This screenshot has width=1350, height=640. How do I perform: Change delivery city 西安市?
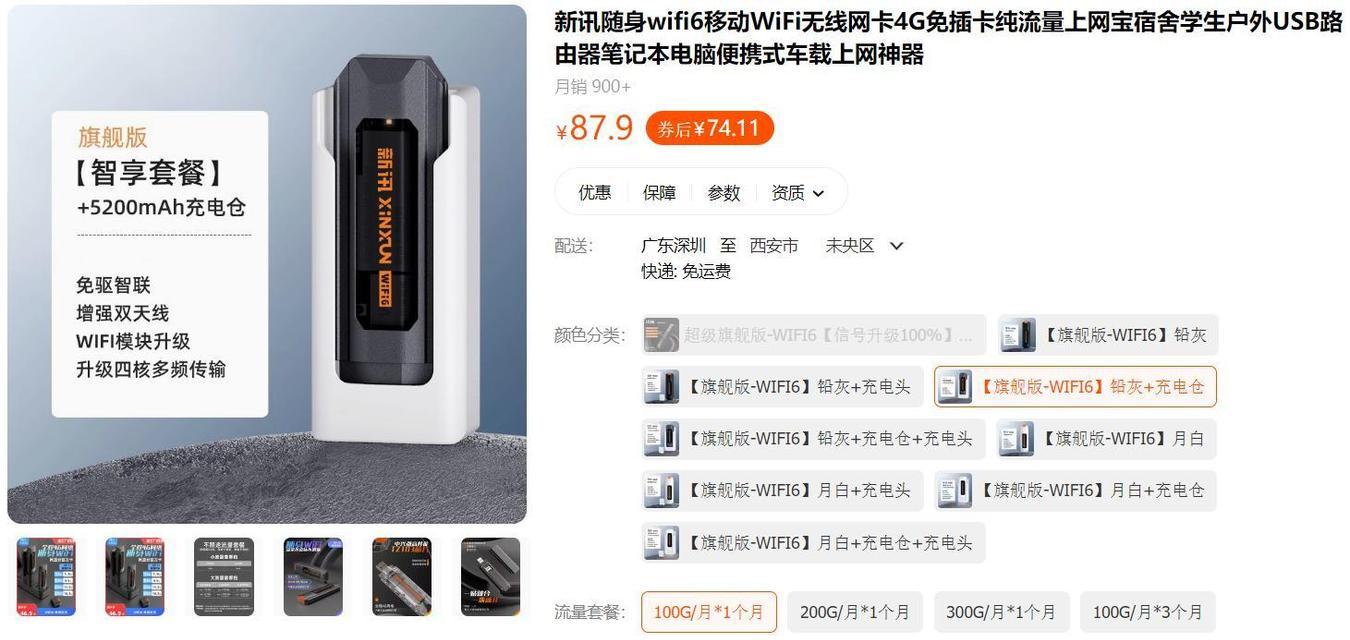[x=774, y=245]
